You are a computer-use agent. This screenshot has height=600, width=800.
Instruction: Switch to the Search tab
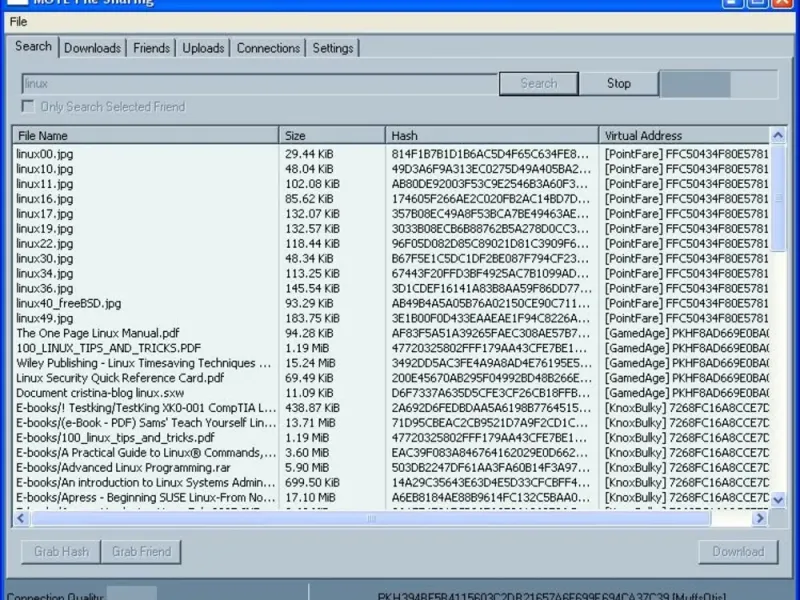tap(33, 46)
